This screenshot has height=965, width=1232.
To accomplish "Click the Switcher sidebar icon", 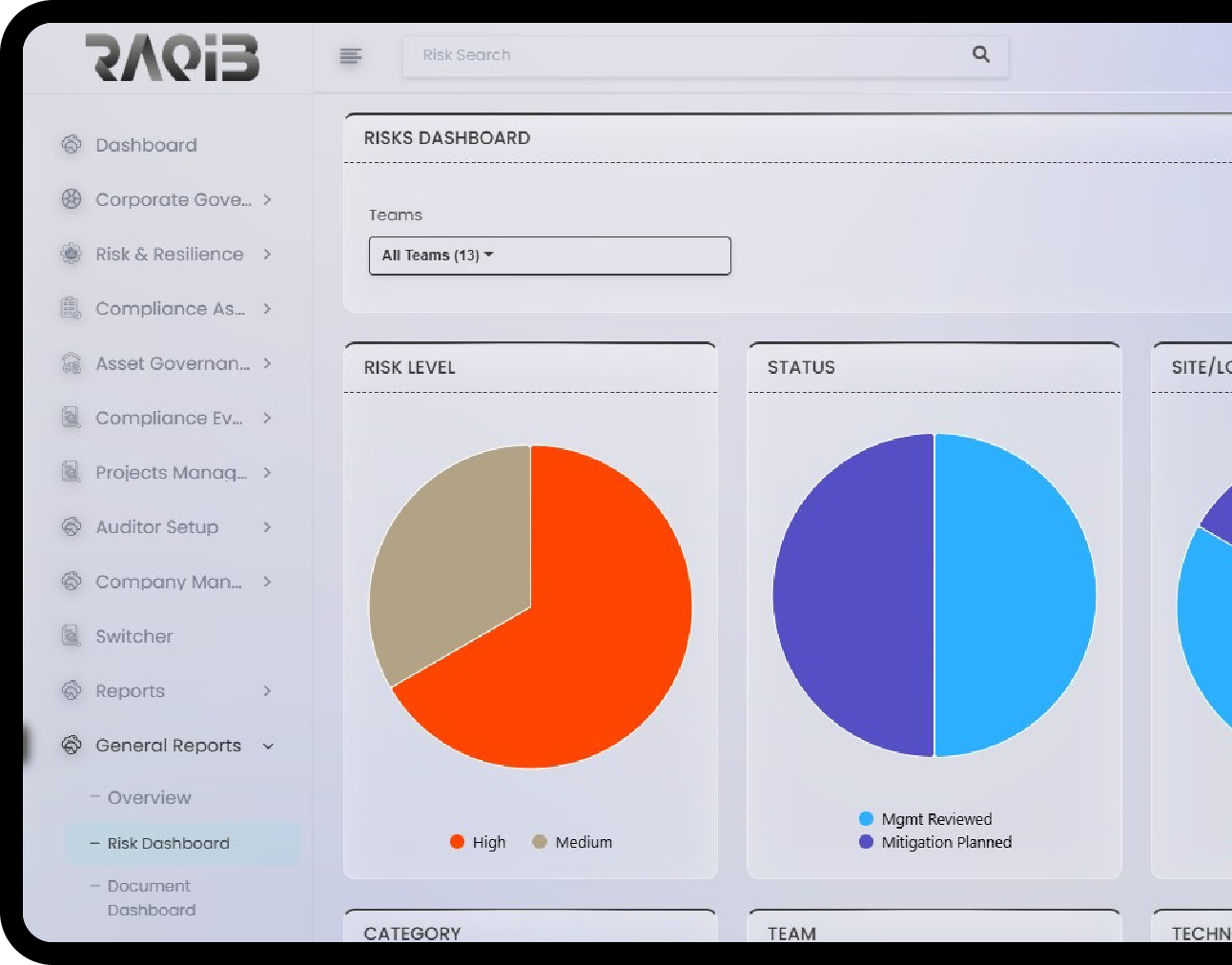I will coord(72,636).
